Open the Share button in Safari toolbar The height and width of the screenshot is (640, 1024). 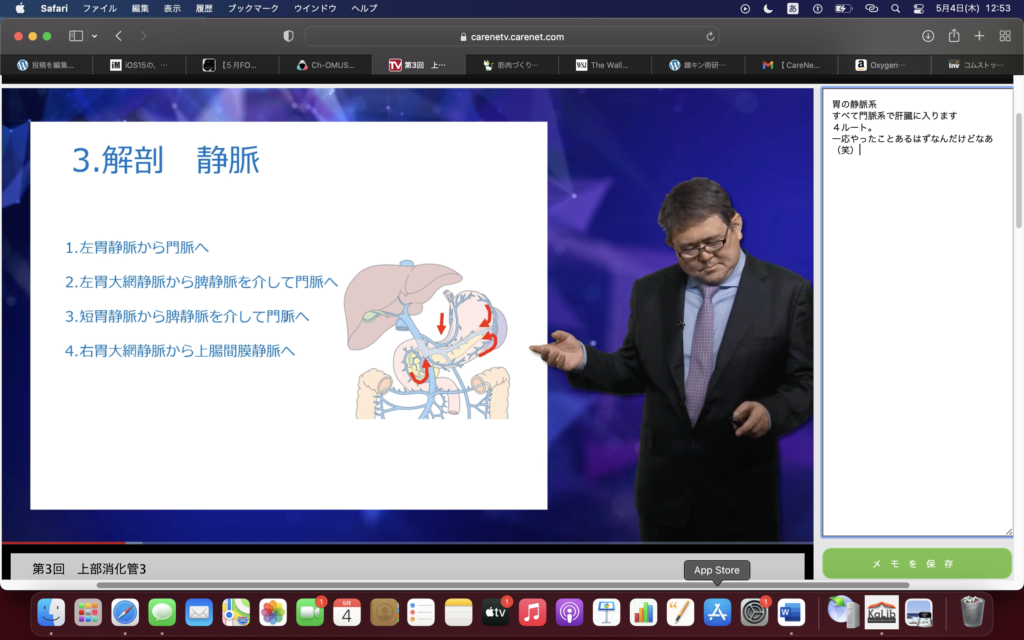954,36
